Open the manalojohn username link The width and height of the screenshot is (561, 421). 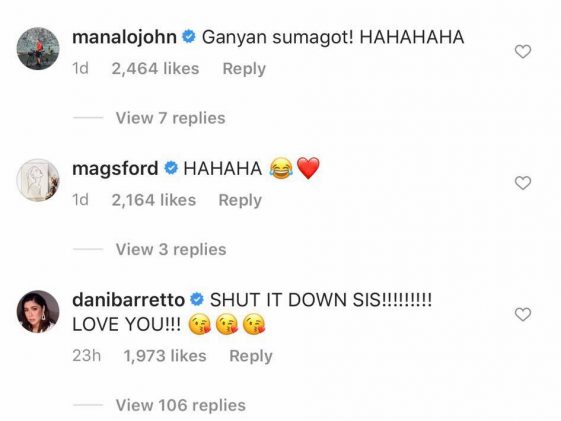tap(125, 37)
